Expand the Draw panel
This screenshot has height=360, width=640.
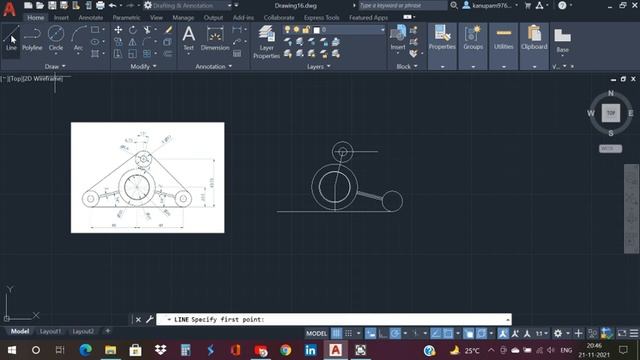[x=55, y=66]
